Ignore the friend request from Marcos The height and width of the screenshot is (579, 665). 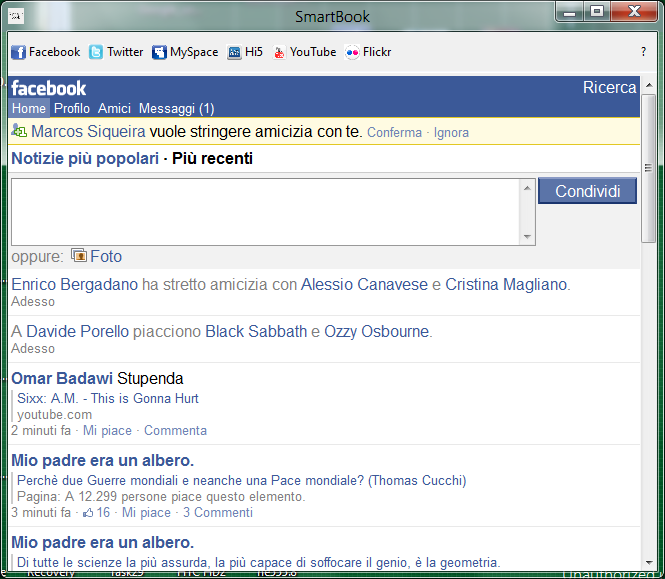[451, 132]
